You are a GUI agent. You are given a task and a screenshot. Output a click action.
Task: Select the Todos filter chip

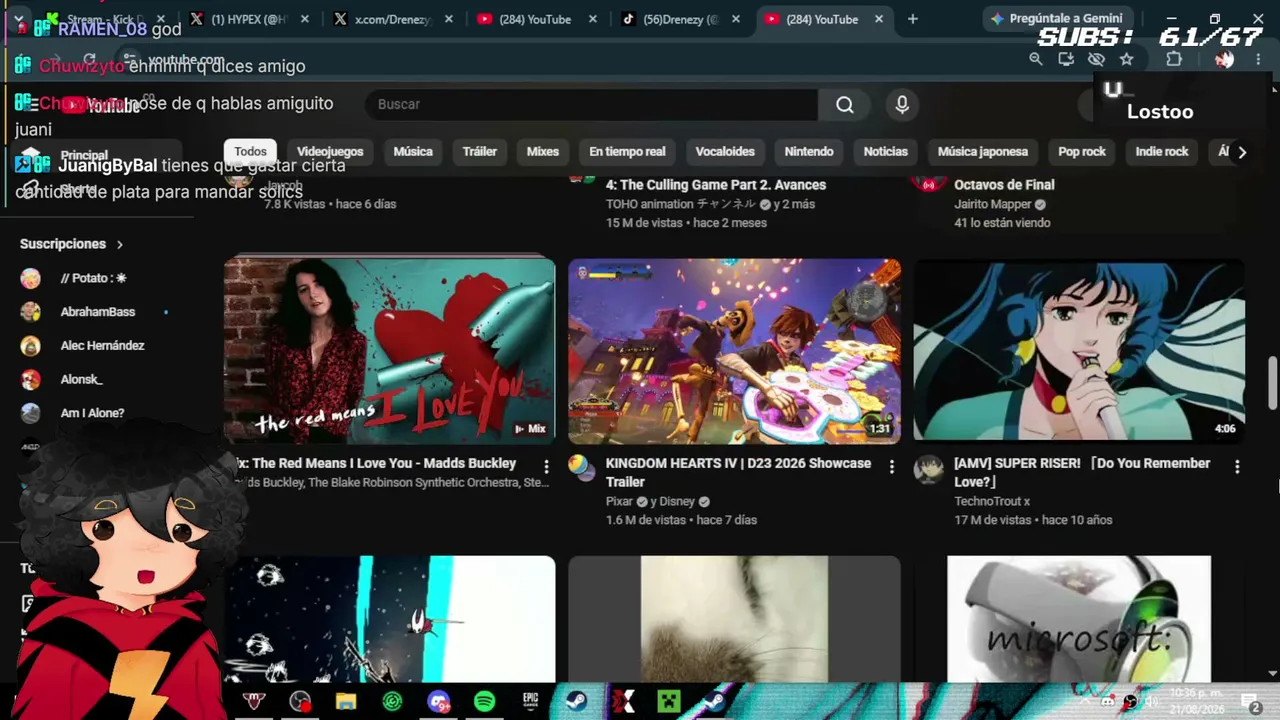pyautogui.click(x=250, y=152)
